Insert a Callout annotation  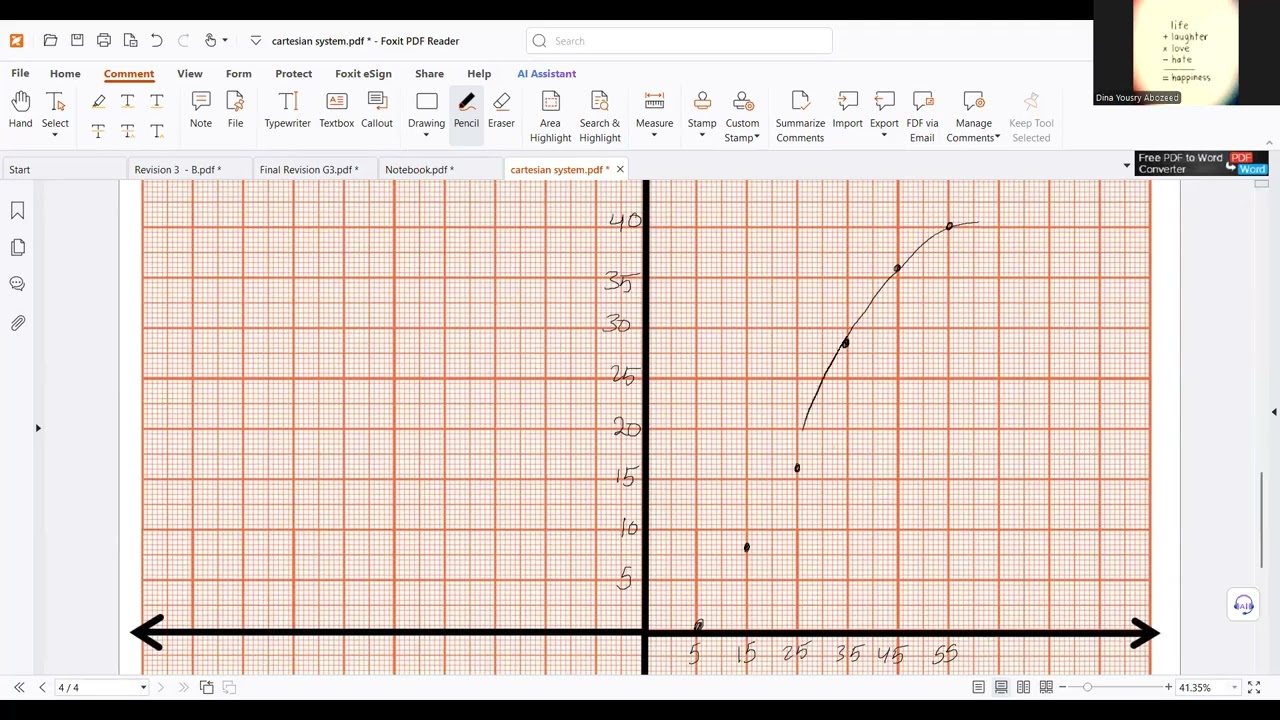coord(377,110)
